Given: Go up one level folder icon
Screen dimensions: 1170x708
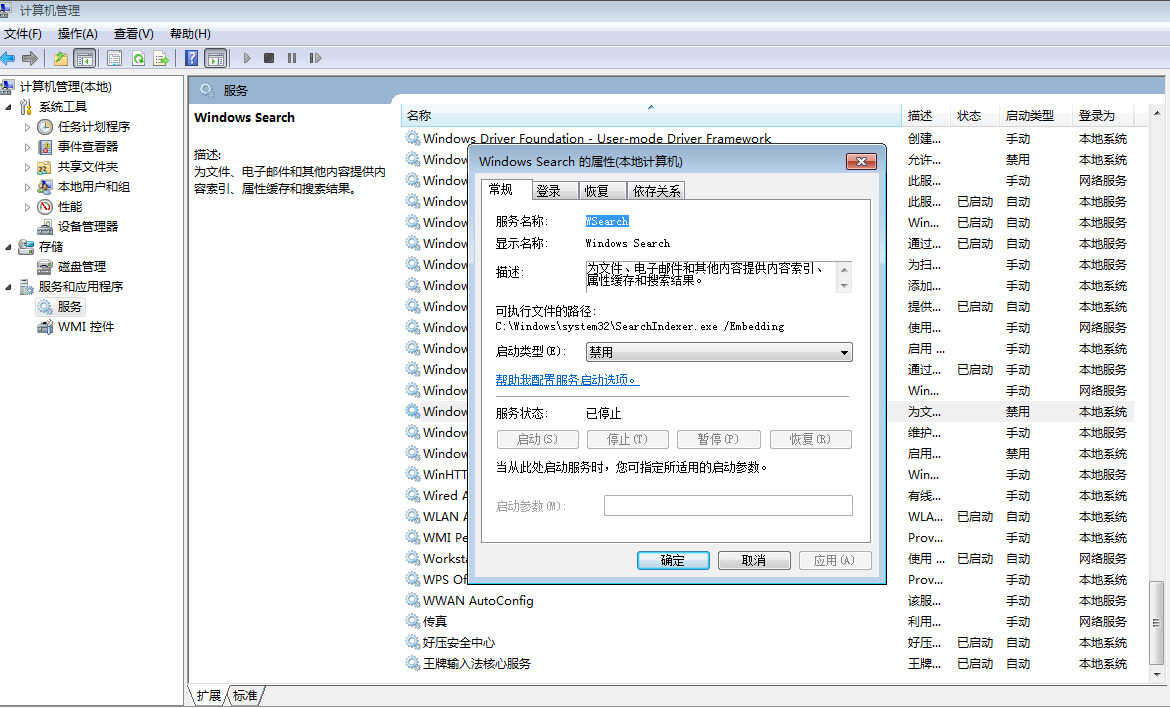Looking at the screenshot, I should [60, 58].
